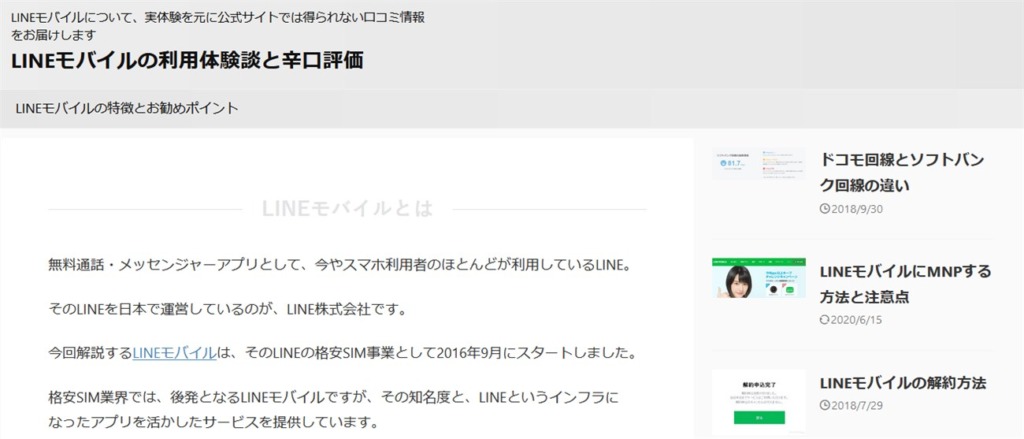
Task: Click clock icon beside 2018/9/30
Action: tap(824, 209)
